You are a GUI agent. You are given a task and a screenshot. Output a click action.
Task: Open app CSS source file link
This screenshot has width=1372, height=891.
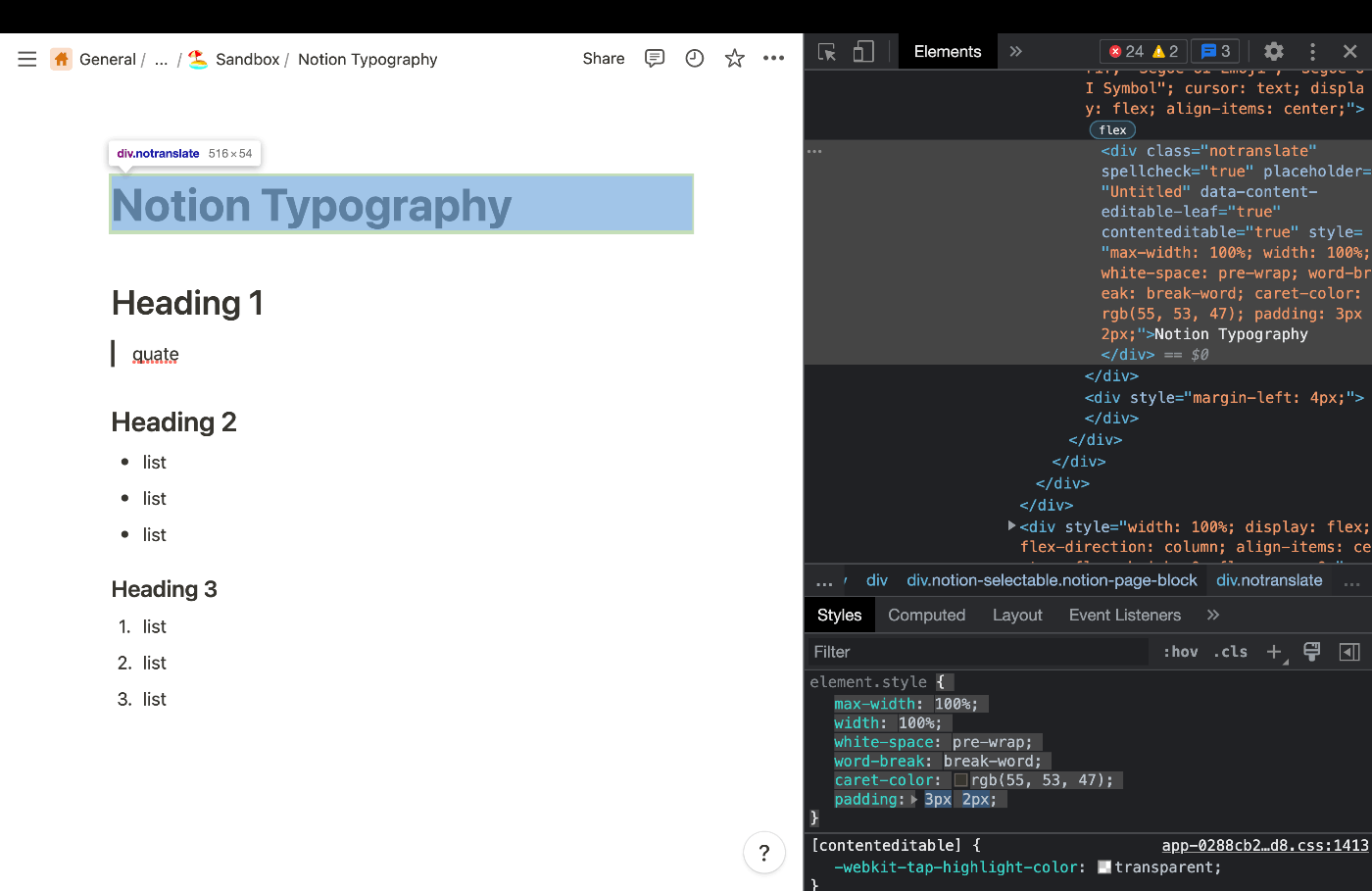coord(1265,845)
